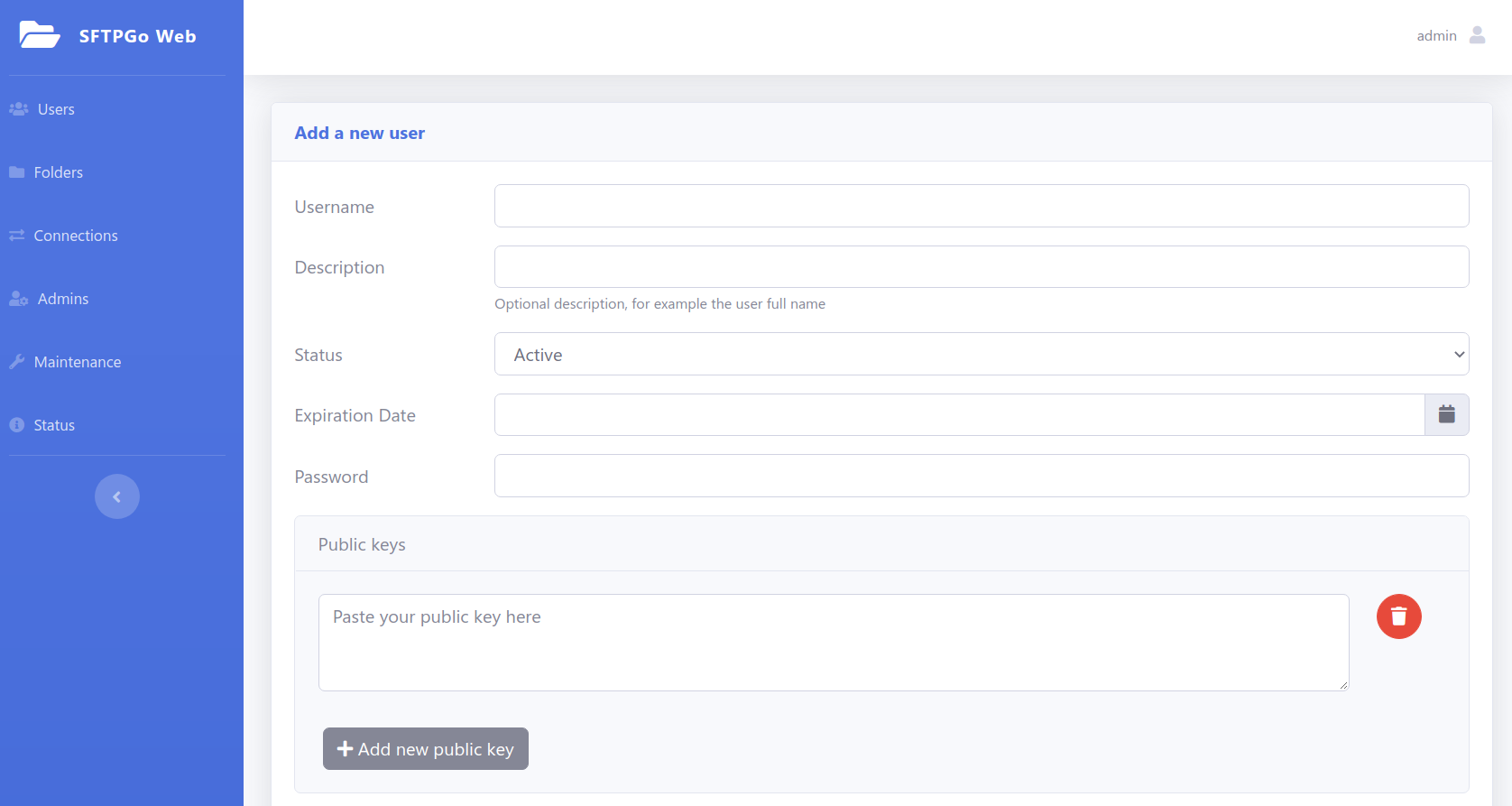Click the Connections arrows icon
This screenshot has height=806, width=1512.
click(x=17, y=236)
